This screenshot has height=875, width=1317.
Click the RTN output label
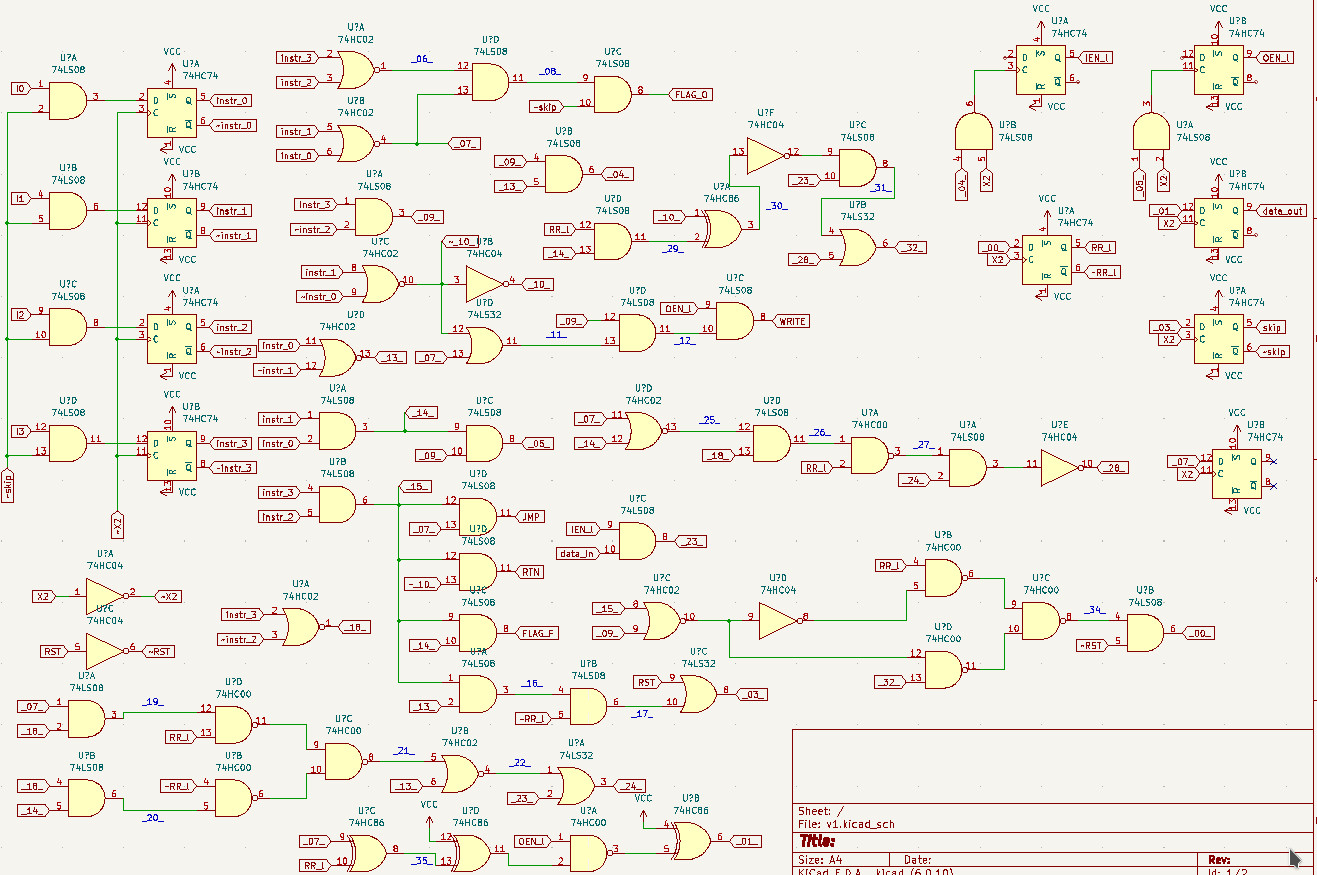[531, 572]
